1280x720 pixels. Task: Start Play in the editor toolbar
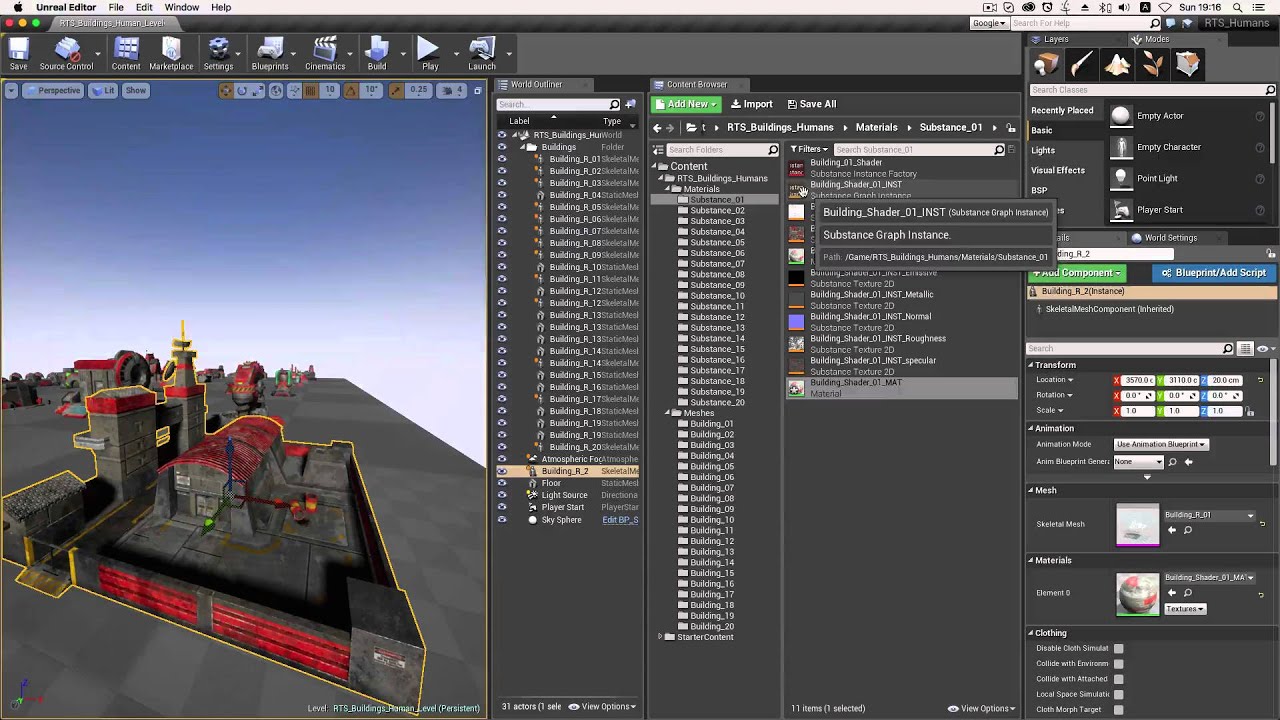pyautogui.click(x=430, y=53)
